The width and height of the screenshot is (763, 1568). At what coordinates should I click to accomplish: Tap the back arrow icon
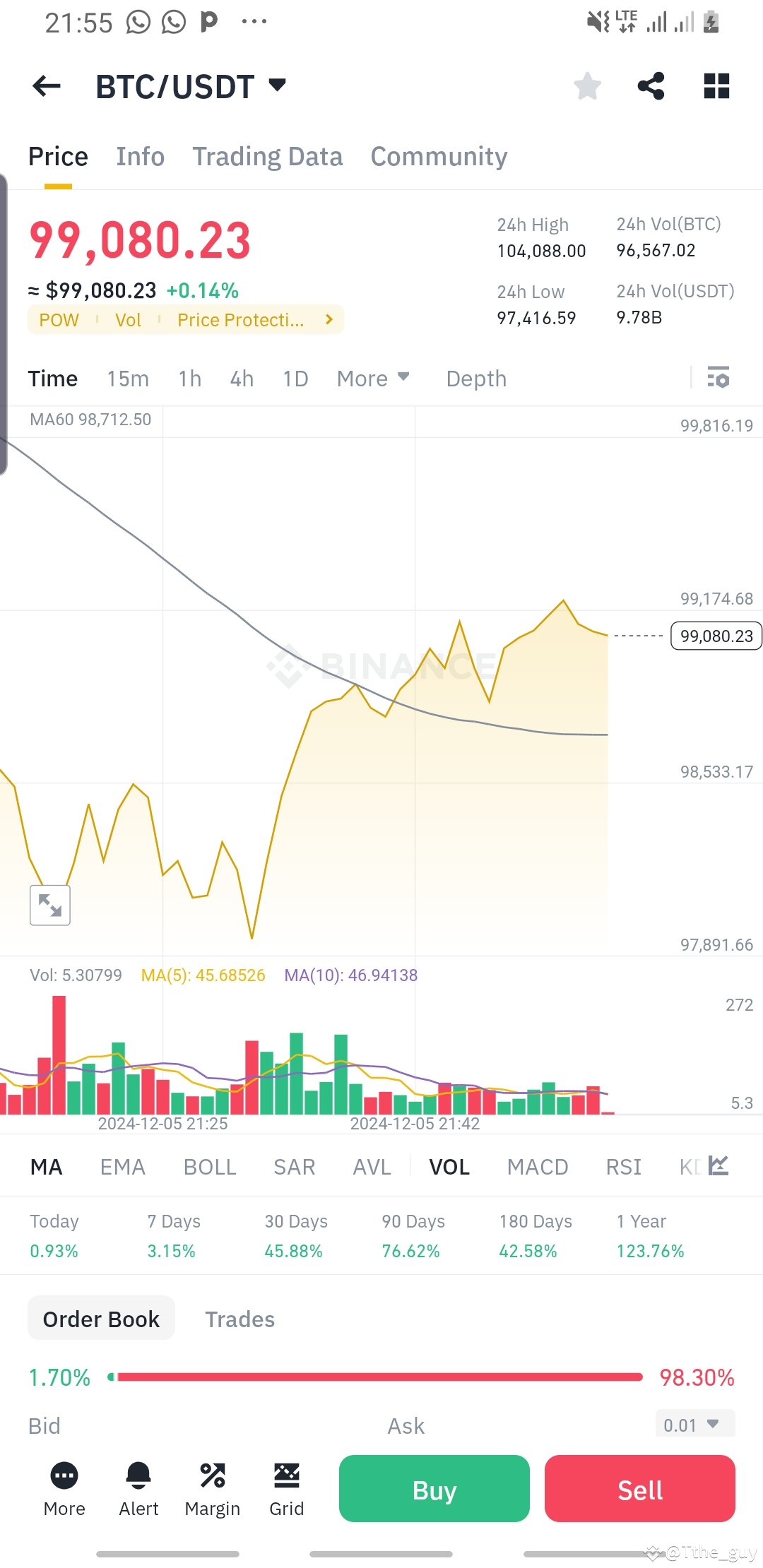tap(47, 86)
